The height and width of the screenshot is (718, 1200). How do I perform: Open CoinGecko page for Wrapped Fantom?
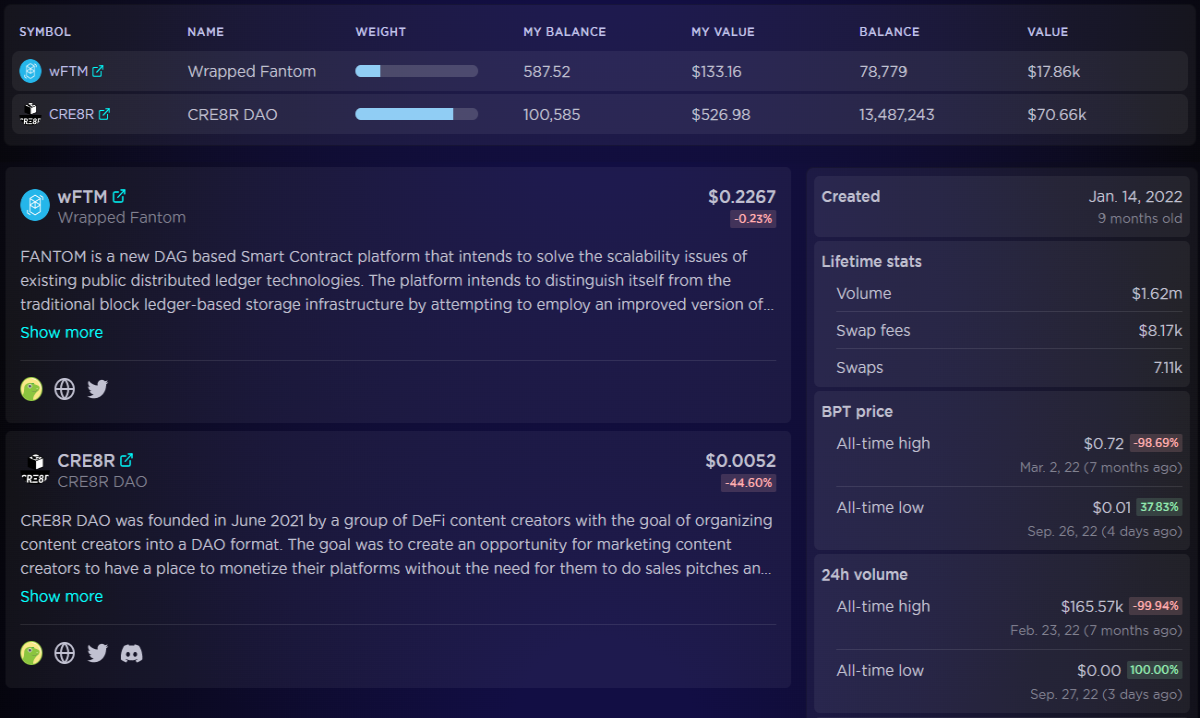[32, 389]
